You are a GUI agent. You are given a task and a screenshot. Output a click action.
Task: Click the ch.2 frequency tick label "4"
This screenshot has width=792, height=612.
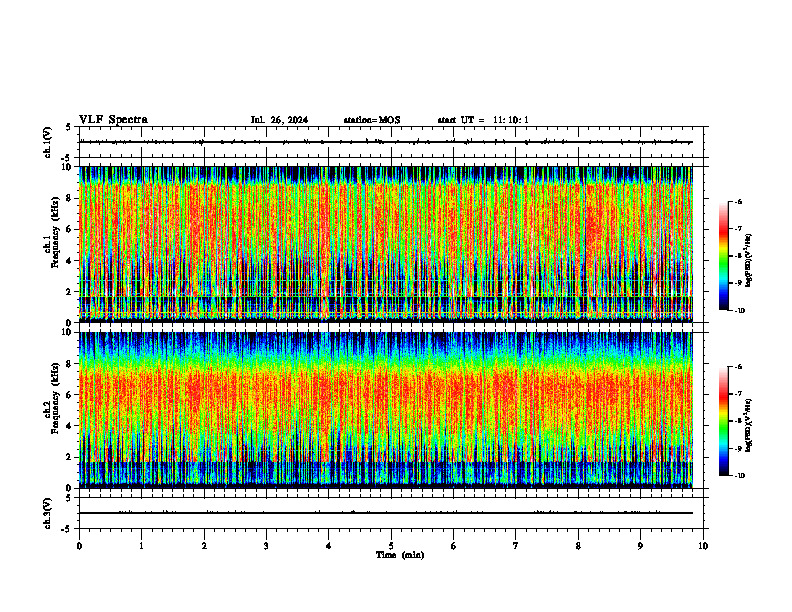(70, 426)
